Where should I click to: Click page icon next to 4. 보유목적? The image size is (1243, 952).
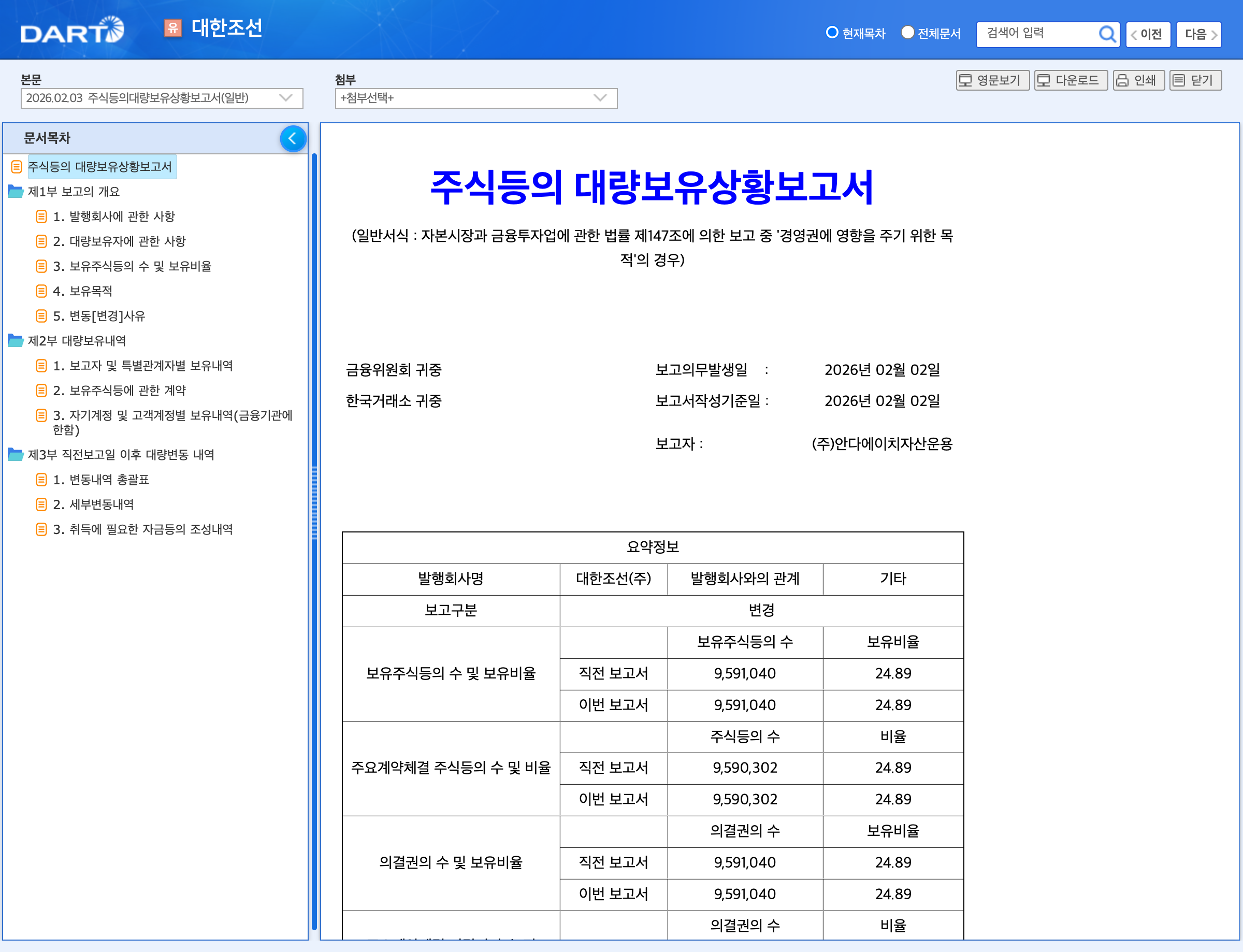coord(41,291)
